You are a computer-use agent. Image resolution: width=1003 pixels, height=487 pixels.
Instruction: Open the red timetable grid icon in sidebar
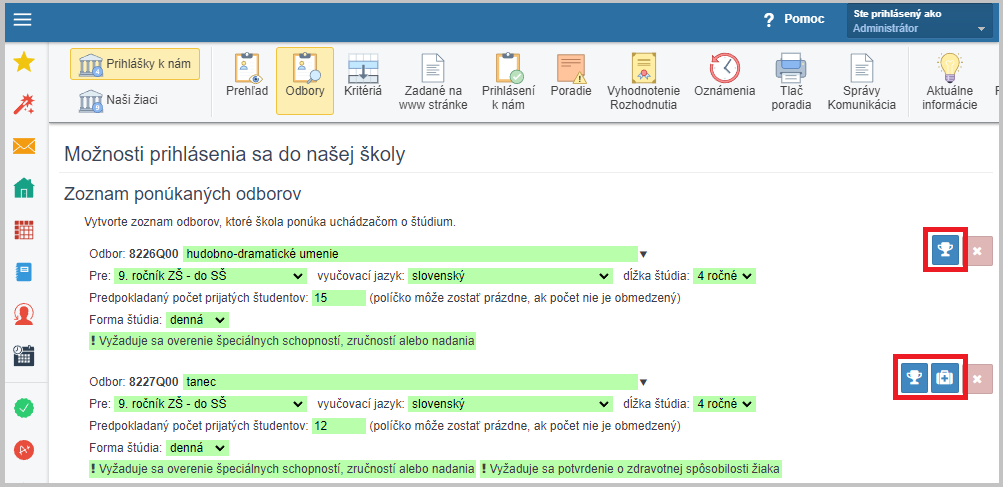coord(24,230)
